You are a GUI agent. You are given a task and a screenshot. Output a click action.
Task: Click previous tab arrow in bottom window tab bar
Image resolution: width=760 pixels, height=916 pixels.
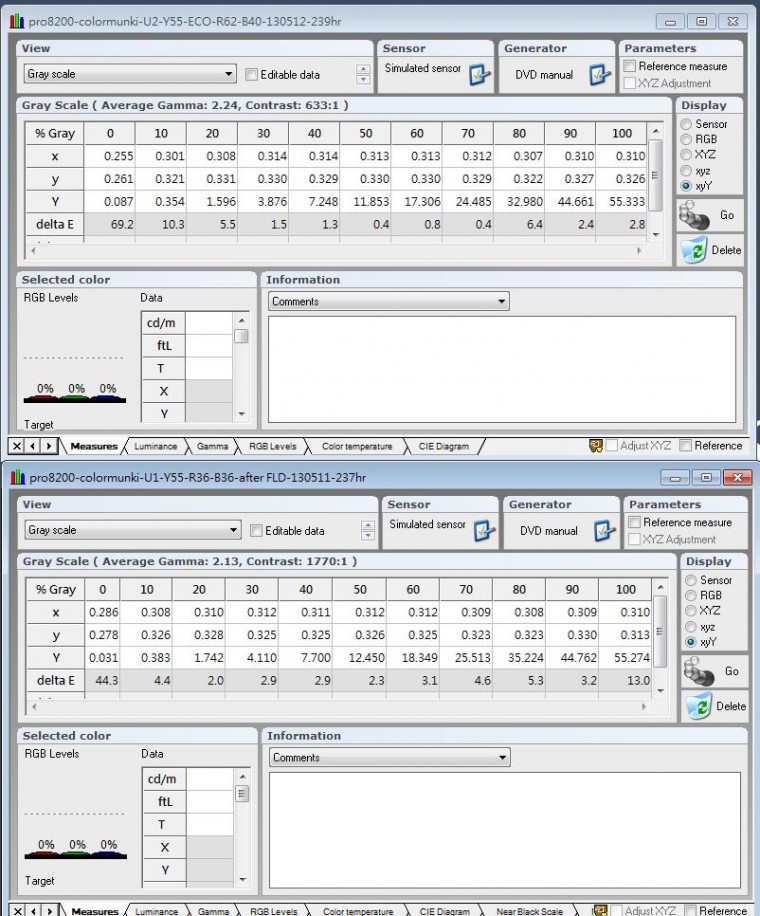(34, 911)
